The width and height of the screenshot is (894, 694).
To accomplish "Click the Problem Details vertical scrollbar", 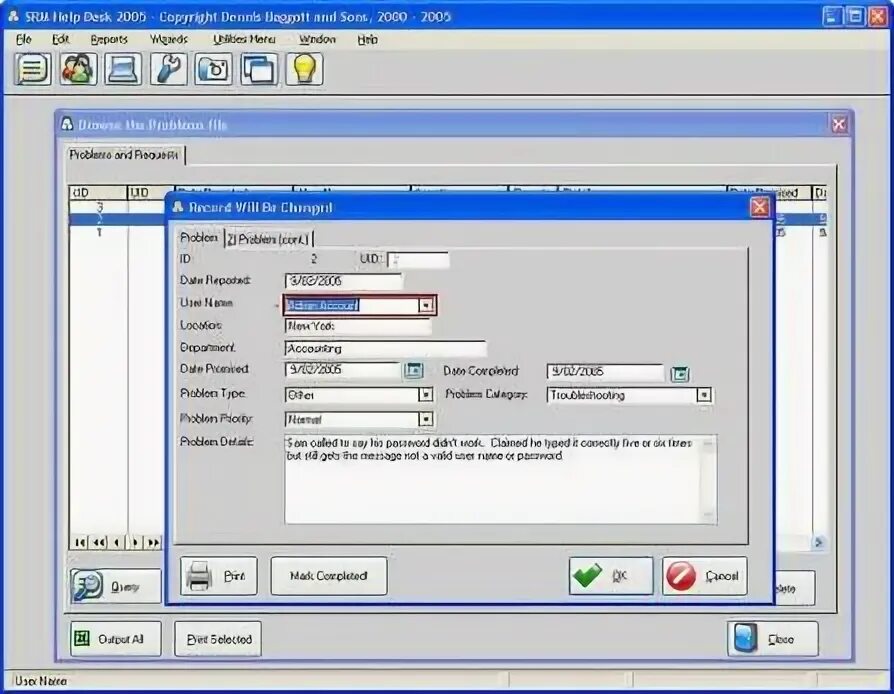I will (709, 480).
